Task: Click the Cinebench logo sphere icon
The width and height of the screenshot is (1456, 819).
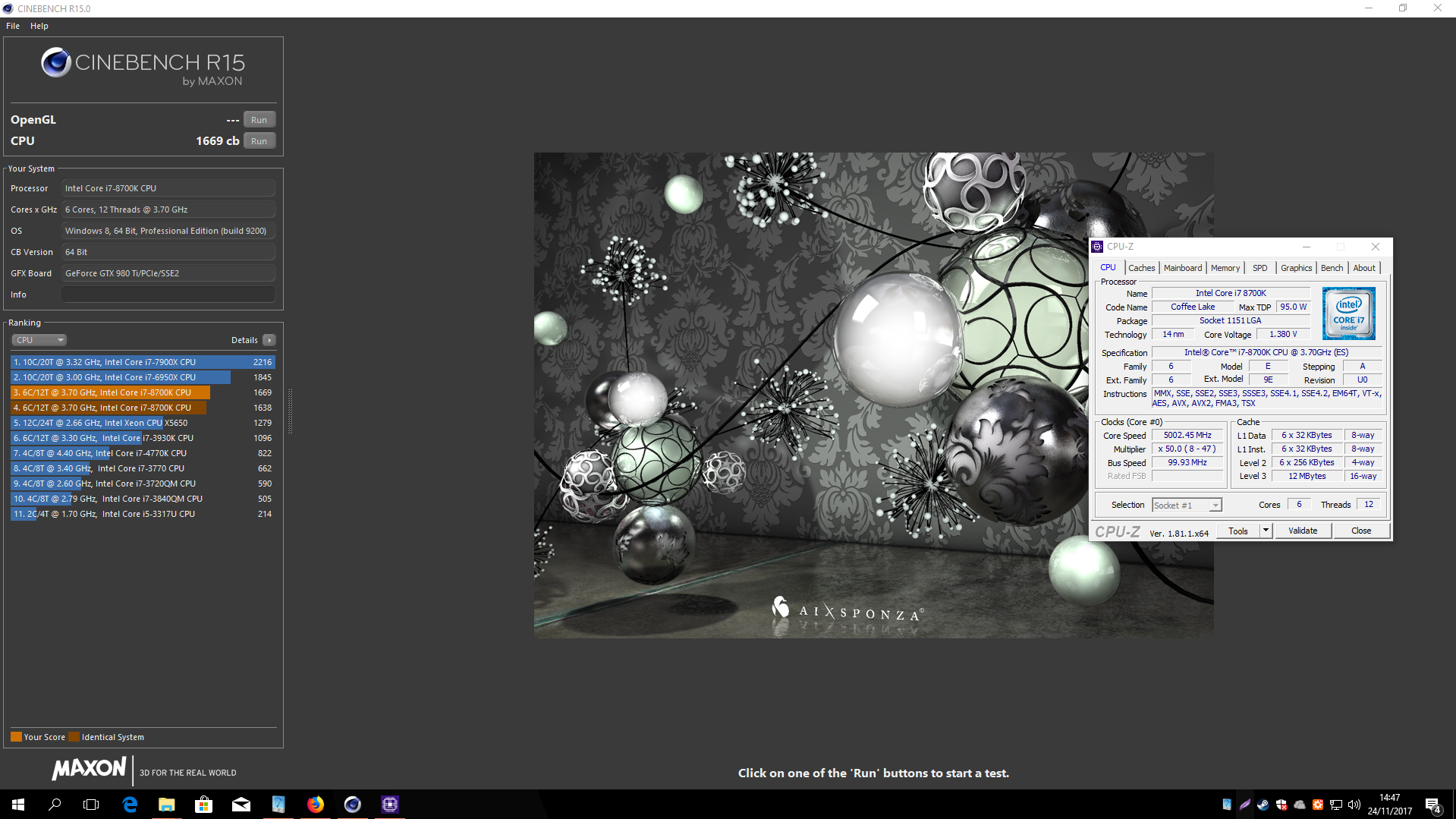Action: coord(56,62)
